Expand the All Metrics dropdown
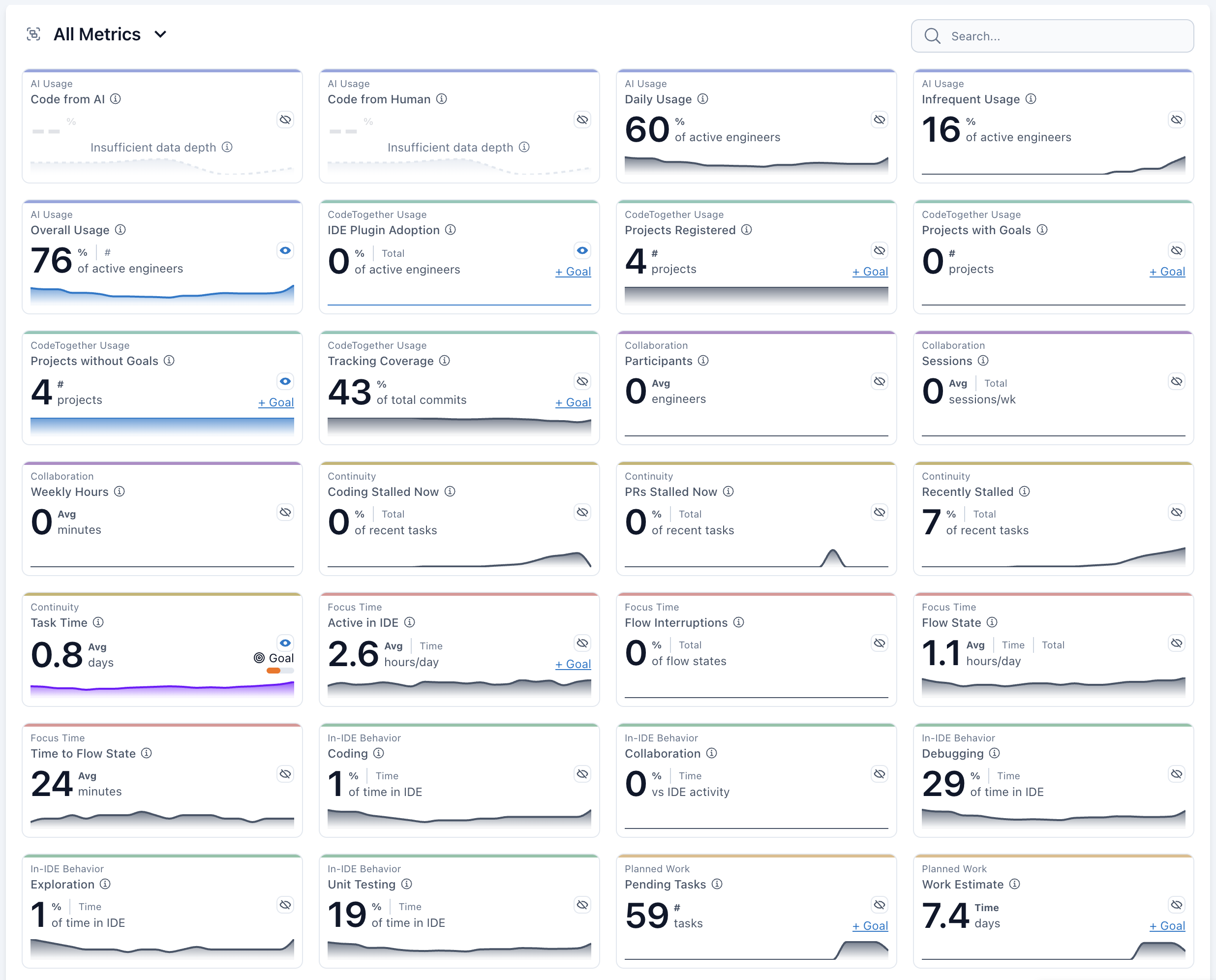This screenshot has width=1216, height=980. coord(160,34)
